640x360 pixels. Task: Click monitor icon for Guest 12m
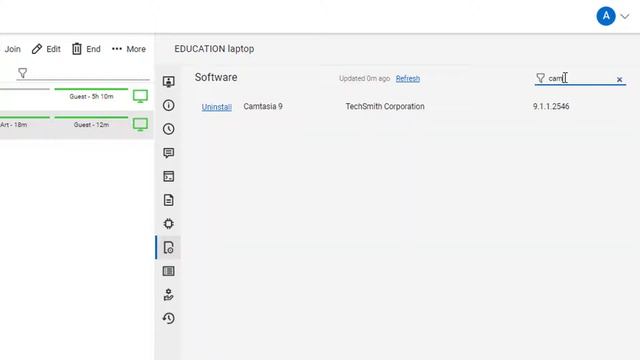tap(140, 124)
